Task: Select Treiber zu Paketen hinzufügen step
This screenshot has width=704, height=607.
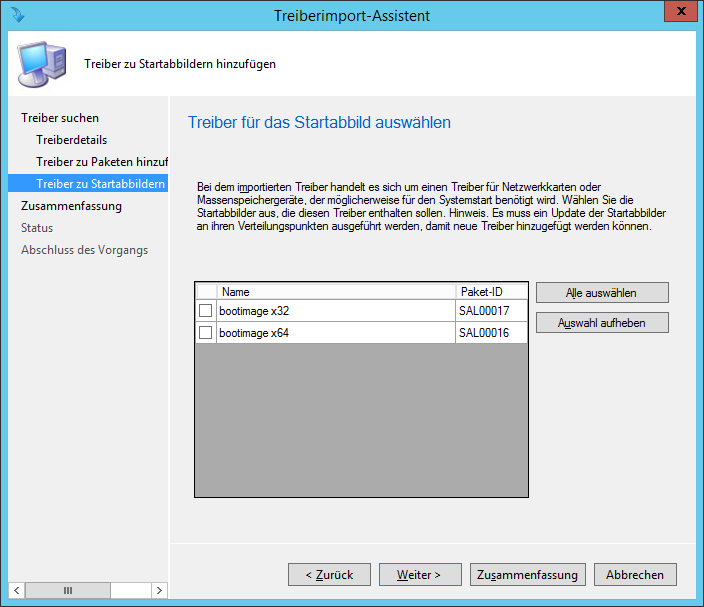Action: coord(101,162)
